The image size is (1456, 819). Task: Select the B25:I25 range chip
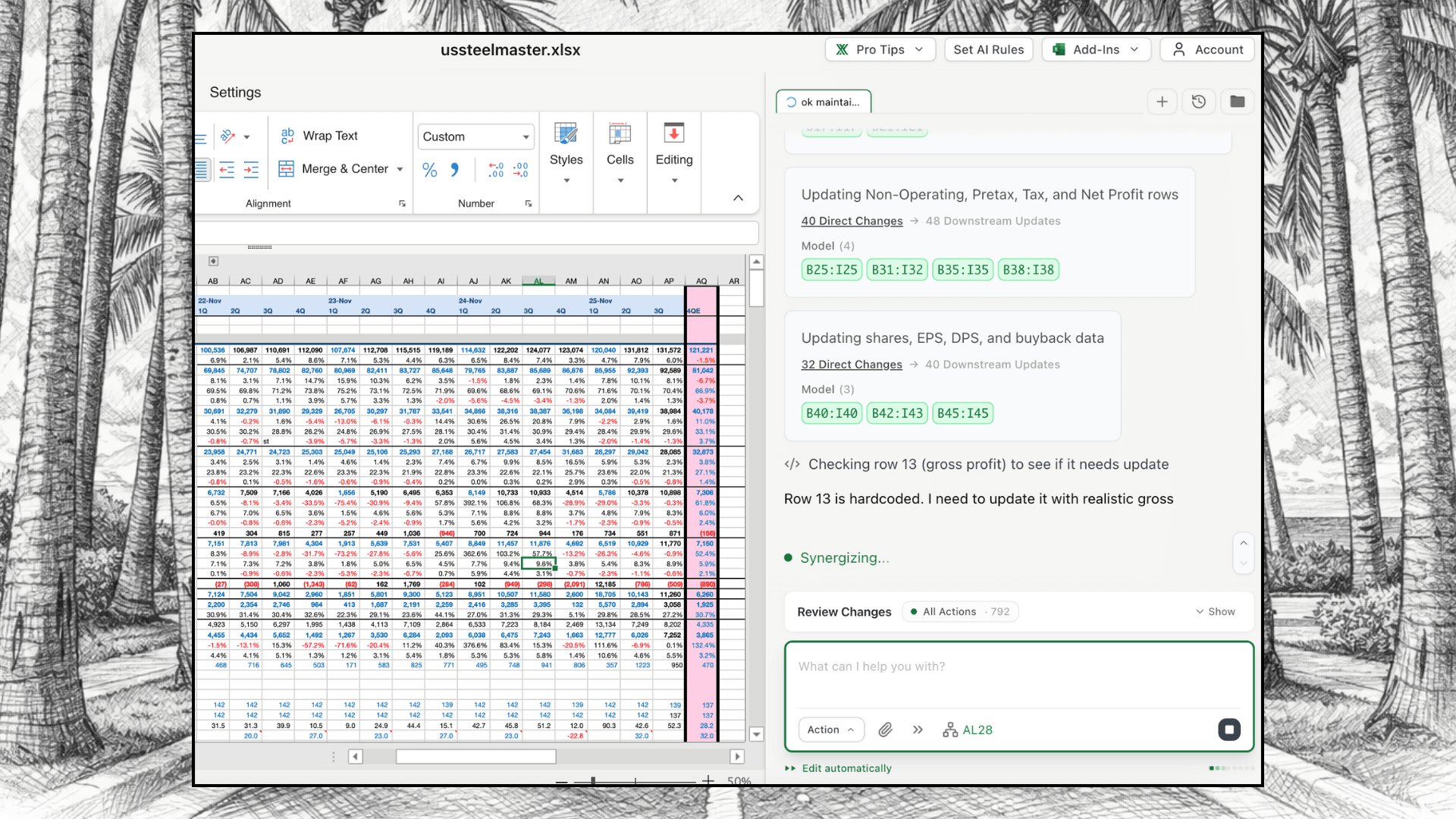(x=831, y=269)
